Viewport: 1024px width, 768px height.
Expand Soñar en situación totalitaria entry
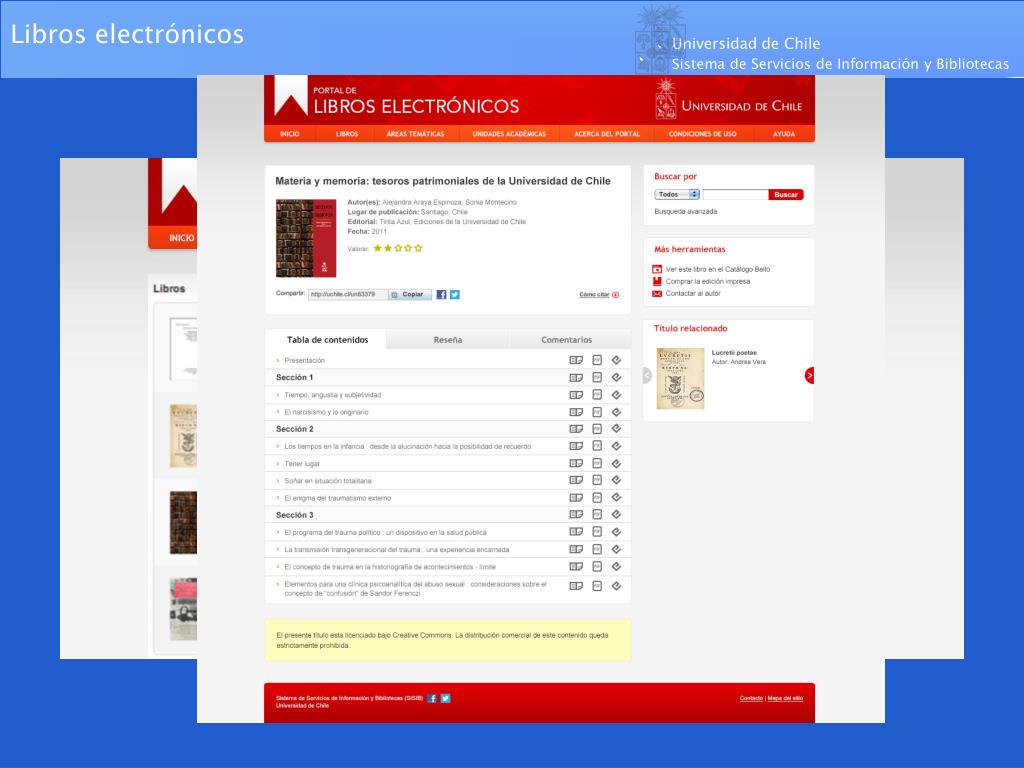278,481
